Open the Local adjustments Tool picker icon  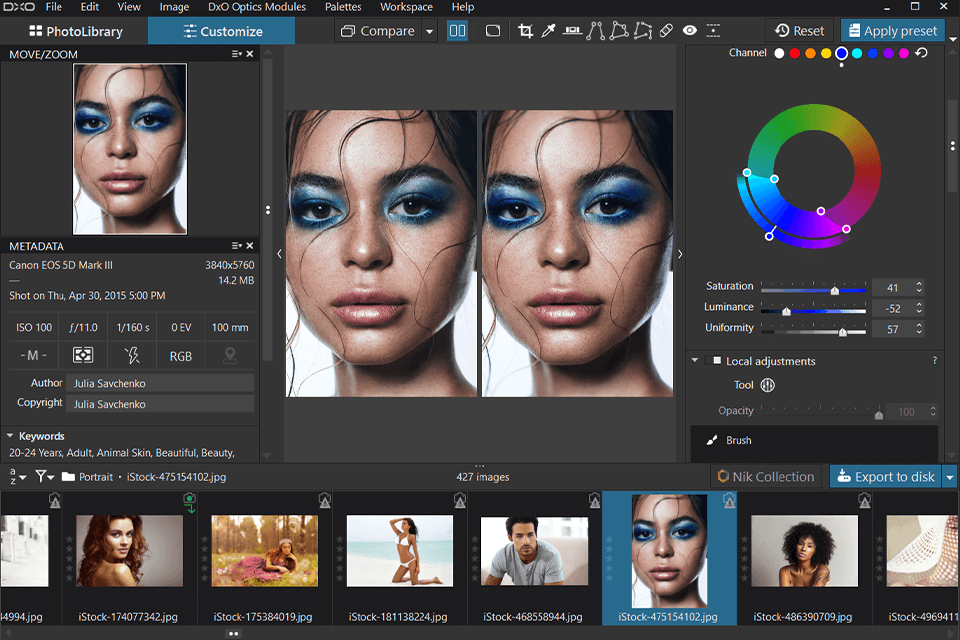766,384
